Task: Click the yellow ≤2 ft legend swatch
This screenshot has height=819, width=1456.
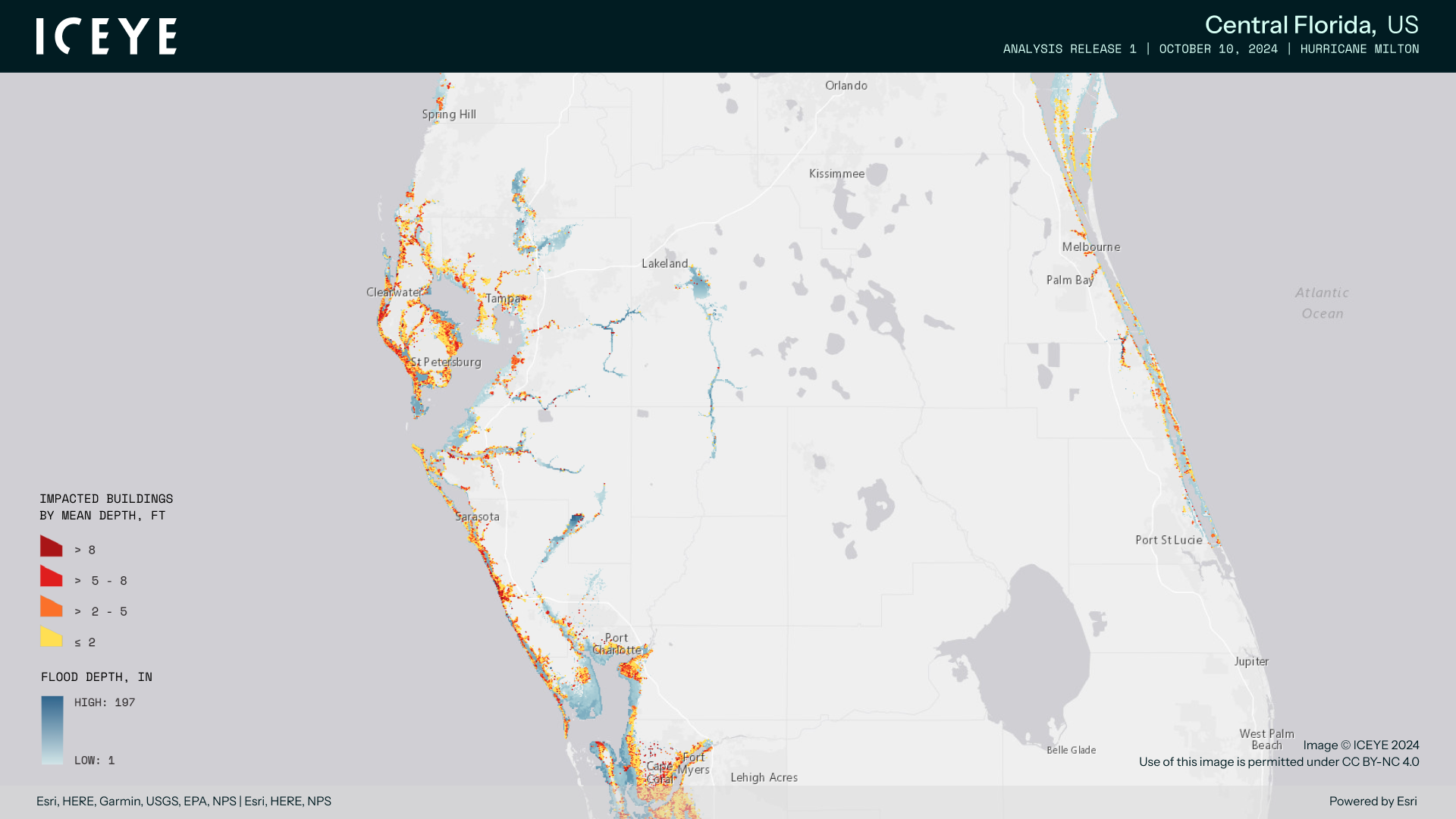Action: [x=51, y=638]
